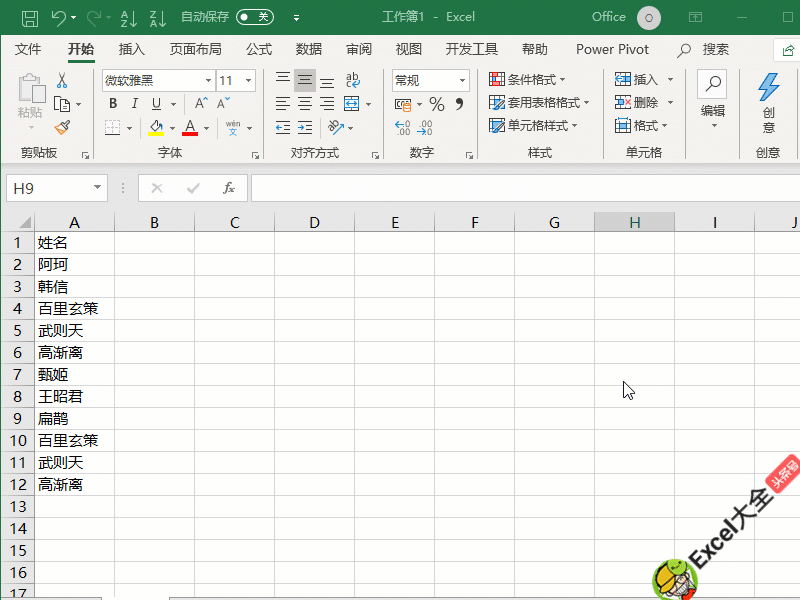800x600 pixels.
Task: Select the center alignment icon
Action: pyautogui.click(x=305, y=103)
